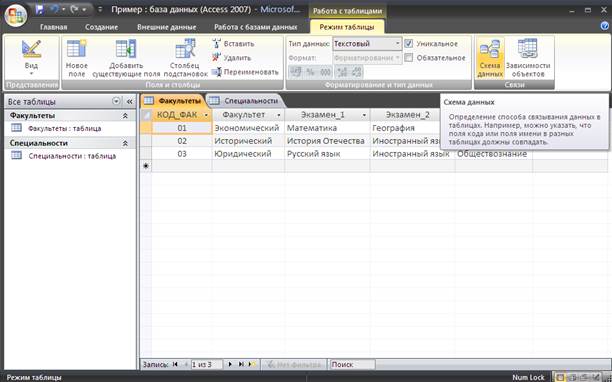612x382 pixels.
Task: Click the increase decimals icon
Action: coord(342,71)
